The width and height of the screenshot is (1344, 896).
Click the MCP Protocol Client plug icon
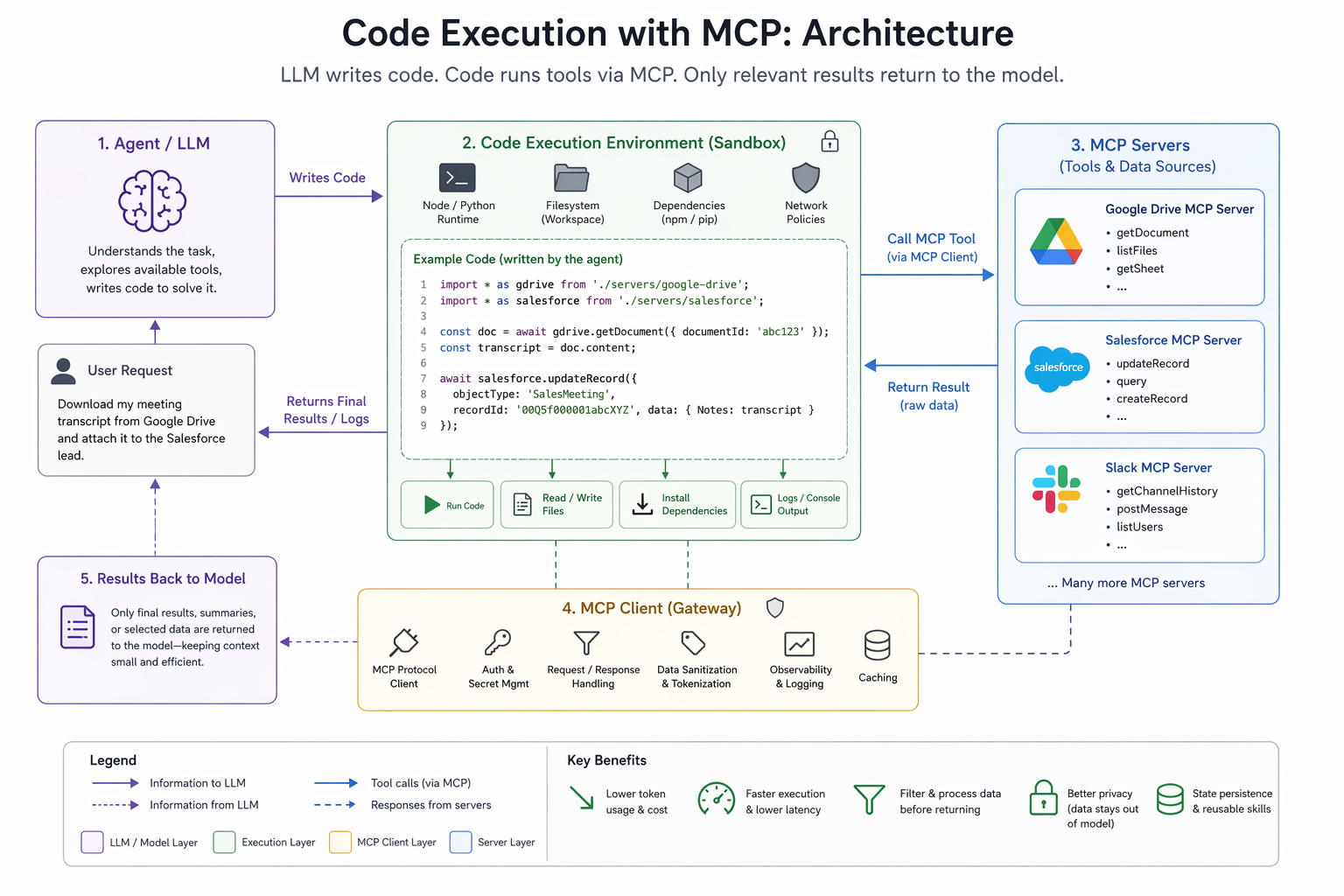404,642
